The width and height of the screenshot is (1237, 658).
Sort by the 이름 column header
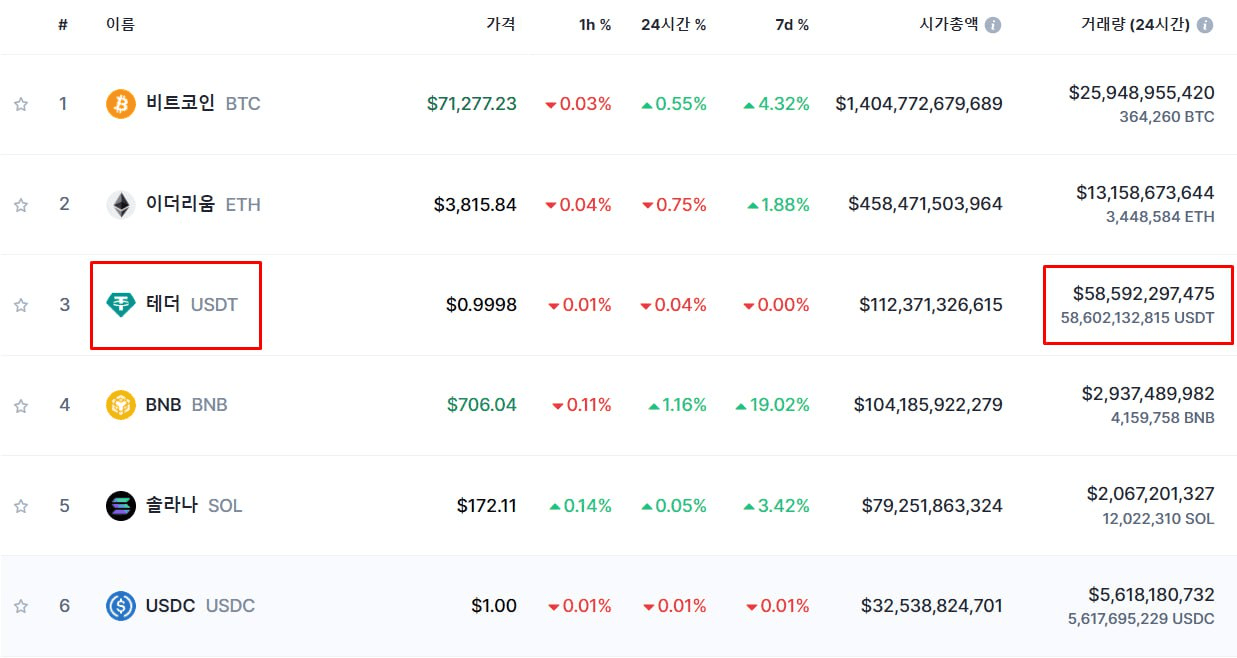click(120, 25)
